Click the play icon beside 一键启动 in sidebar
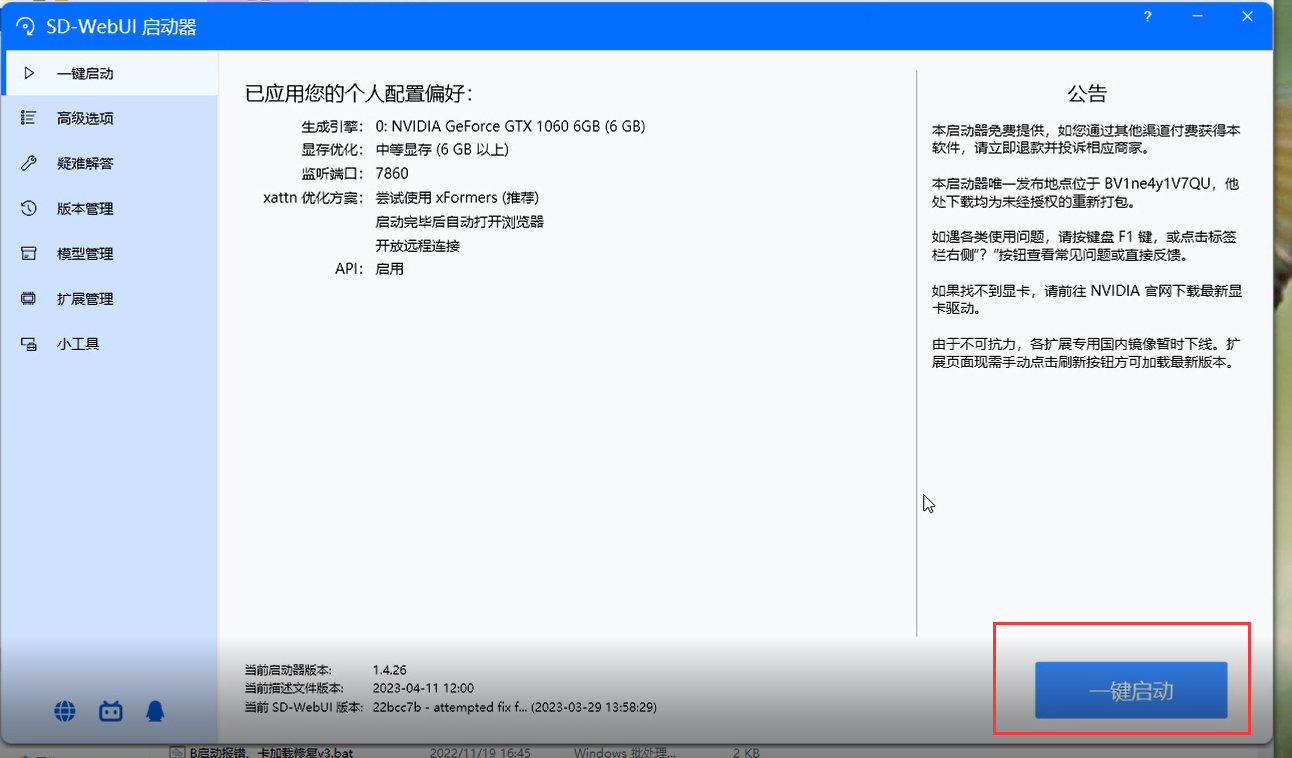Screen dimensions: 1292x758 point(29,73)
